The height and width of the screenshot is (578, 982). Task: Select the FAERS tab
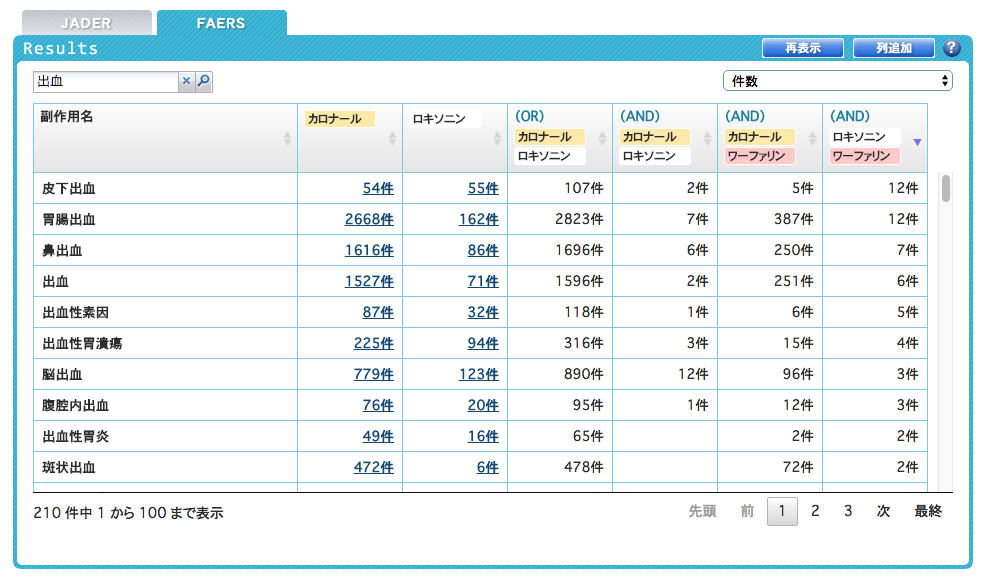221,23
